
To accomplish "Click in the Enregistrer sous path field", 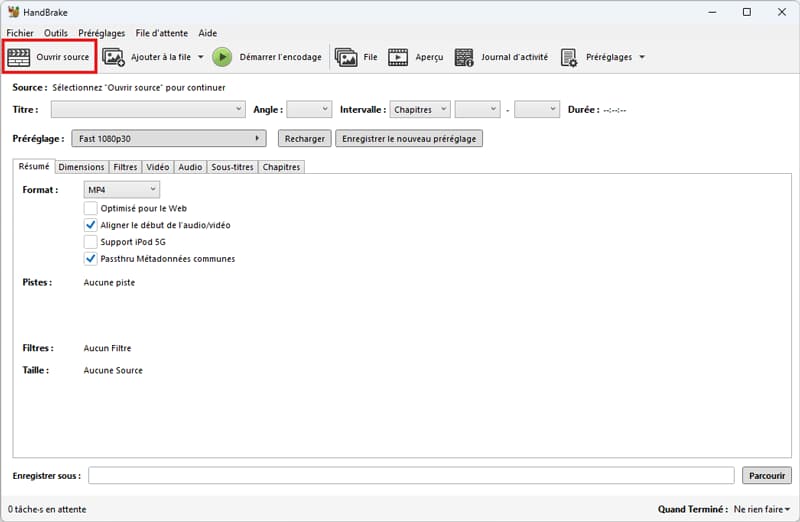I will [411, 475].
